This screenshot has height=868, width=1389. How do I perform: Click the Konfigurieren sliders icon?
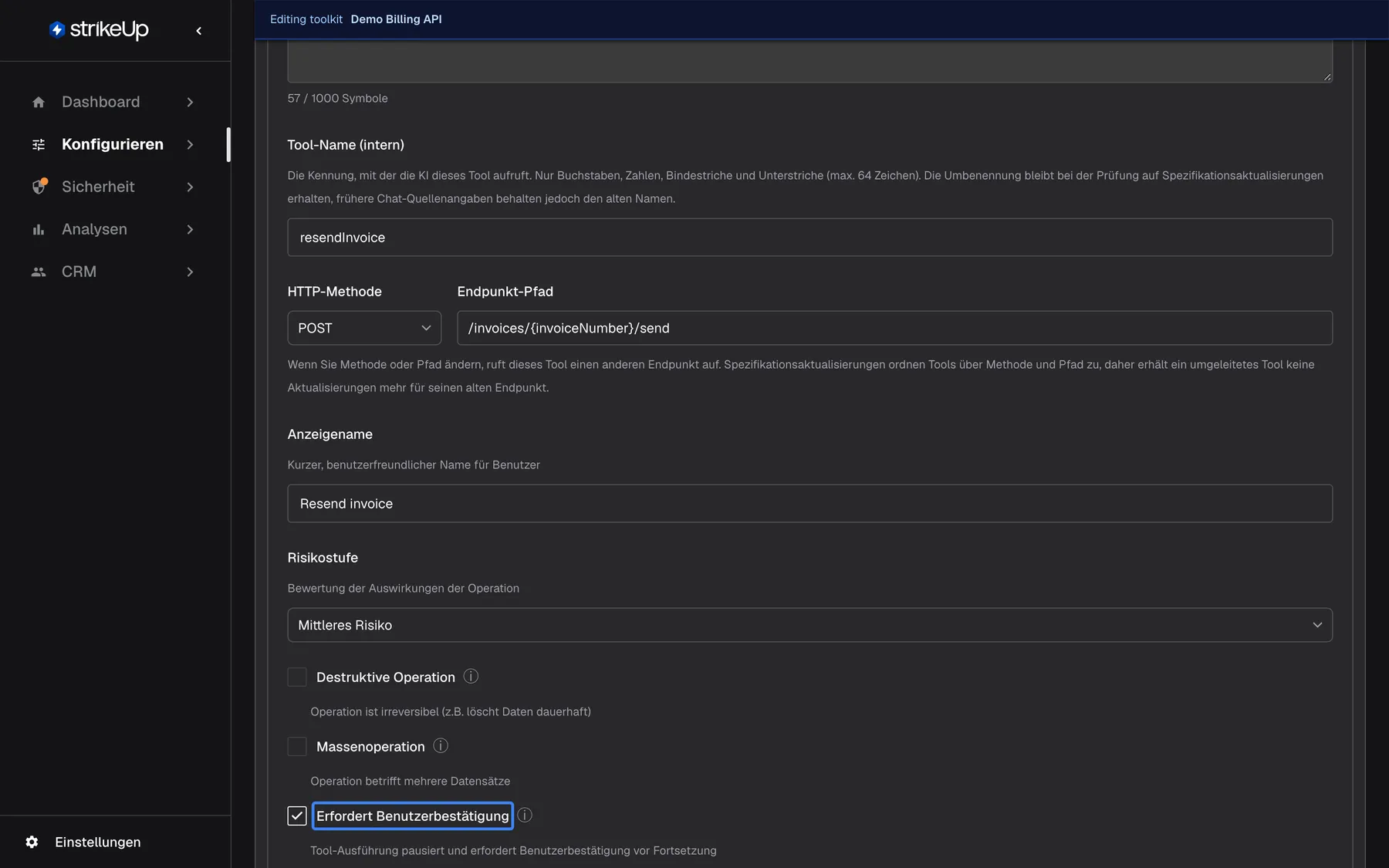[39, 144]
